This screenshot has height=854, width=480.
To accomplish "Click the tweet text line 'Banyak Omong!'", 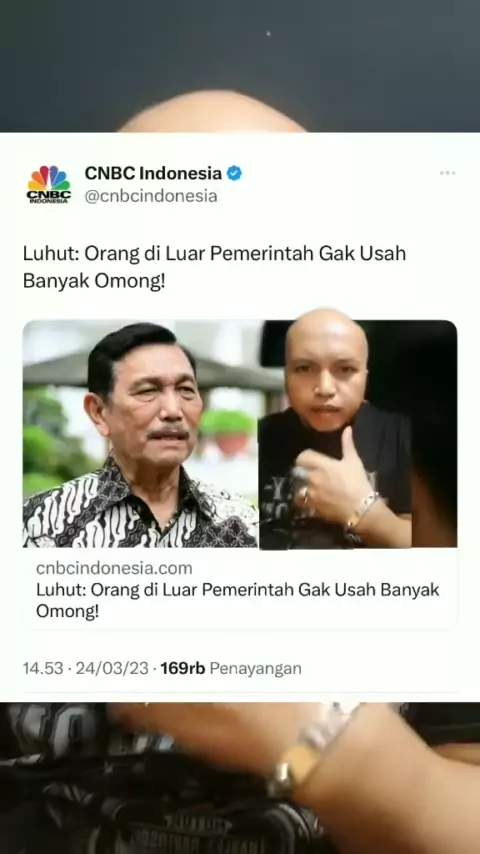I will click(93, 281).
